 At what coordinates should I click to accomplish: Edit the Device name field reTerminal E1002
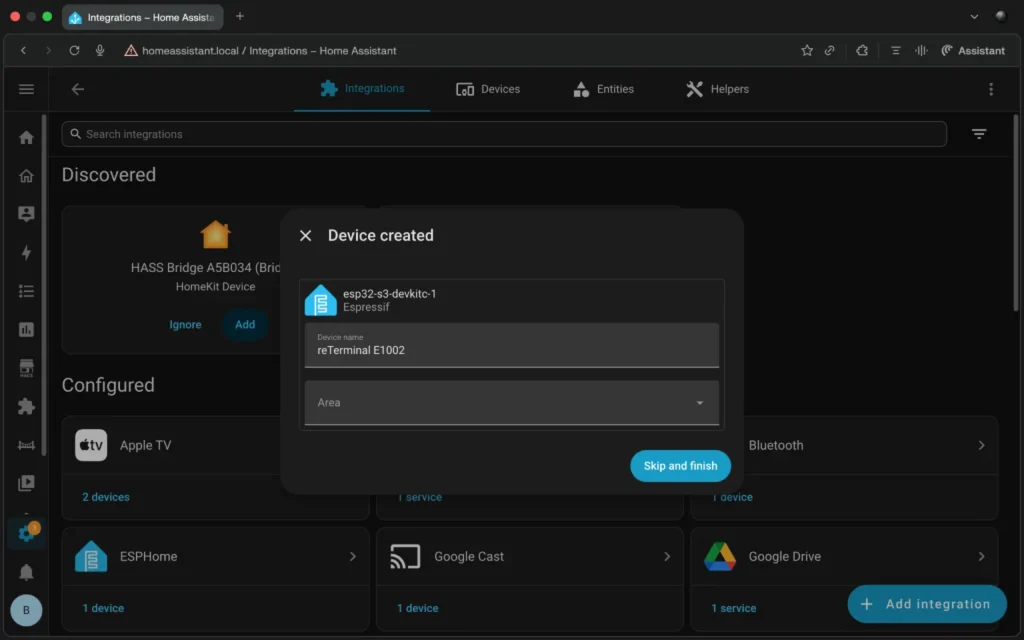coord(511,345)
